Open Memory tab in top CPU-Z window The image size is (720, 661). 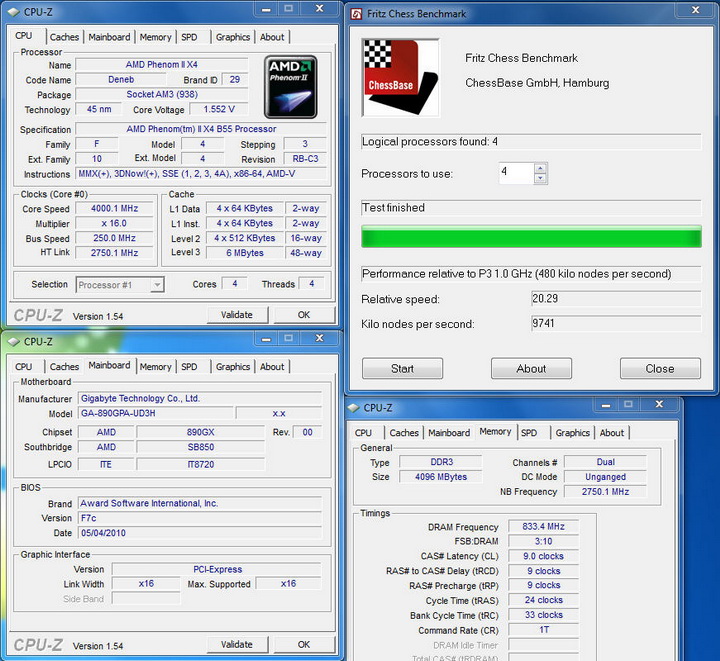pos(155,37)
